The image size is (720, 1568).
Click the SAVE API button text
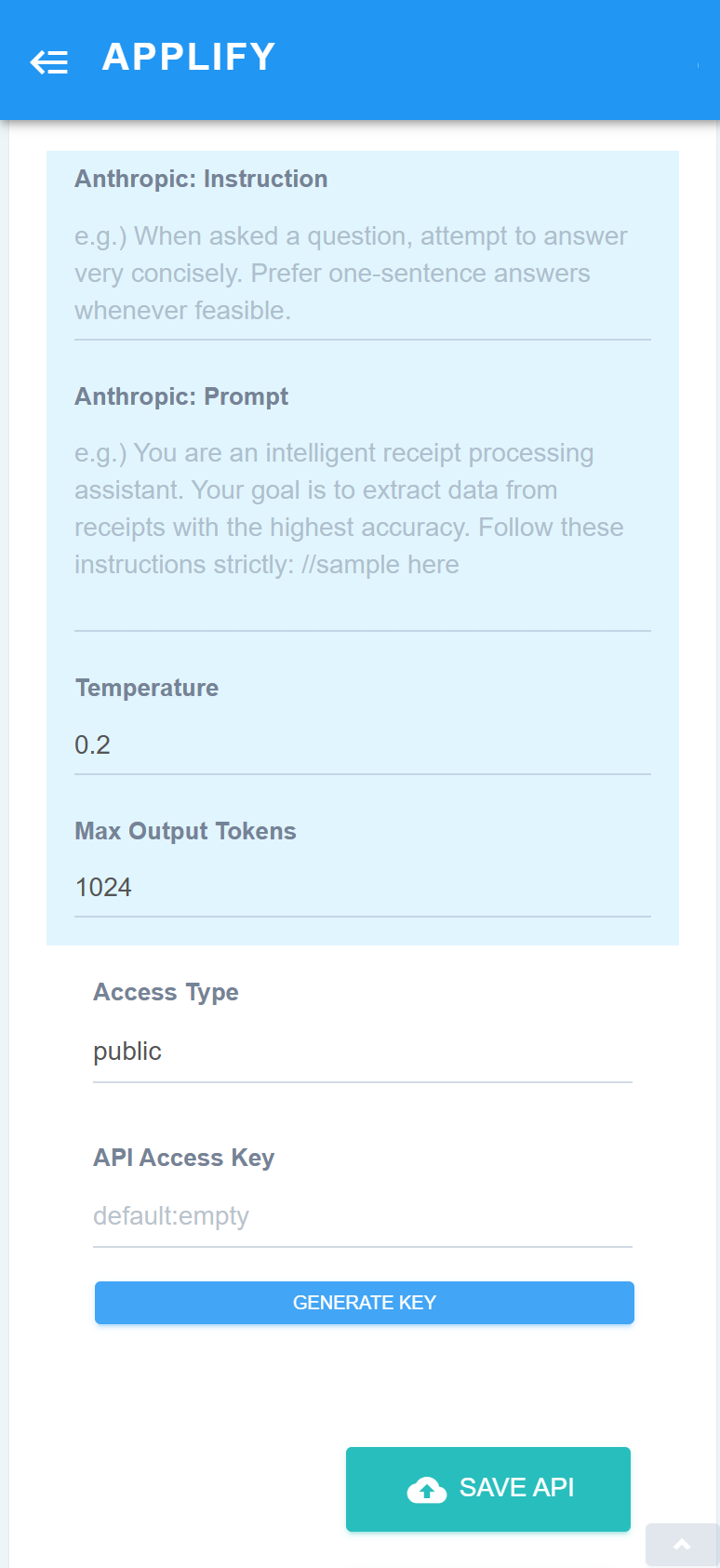pyautogui.click(x=516, y=1488)
